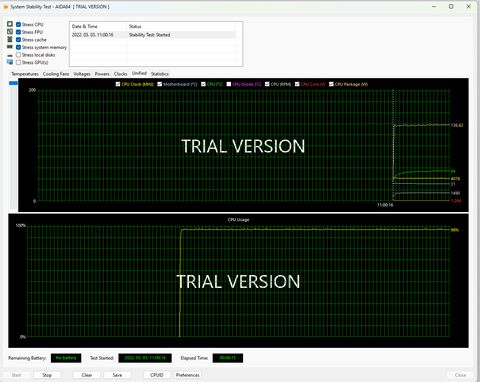Viewport: 480px width, 382px height.
Task: Click the RAM module icon beside Stress system memory
Action: 10,47
